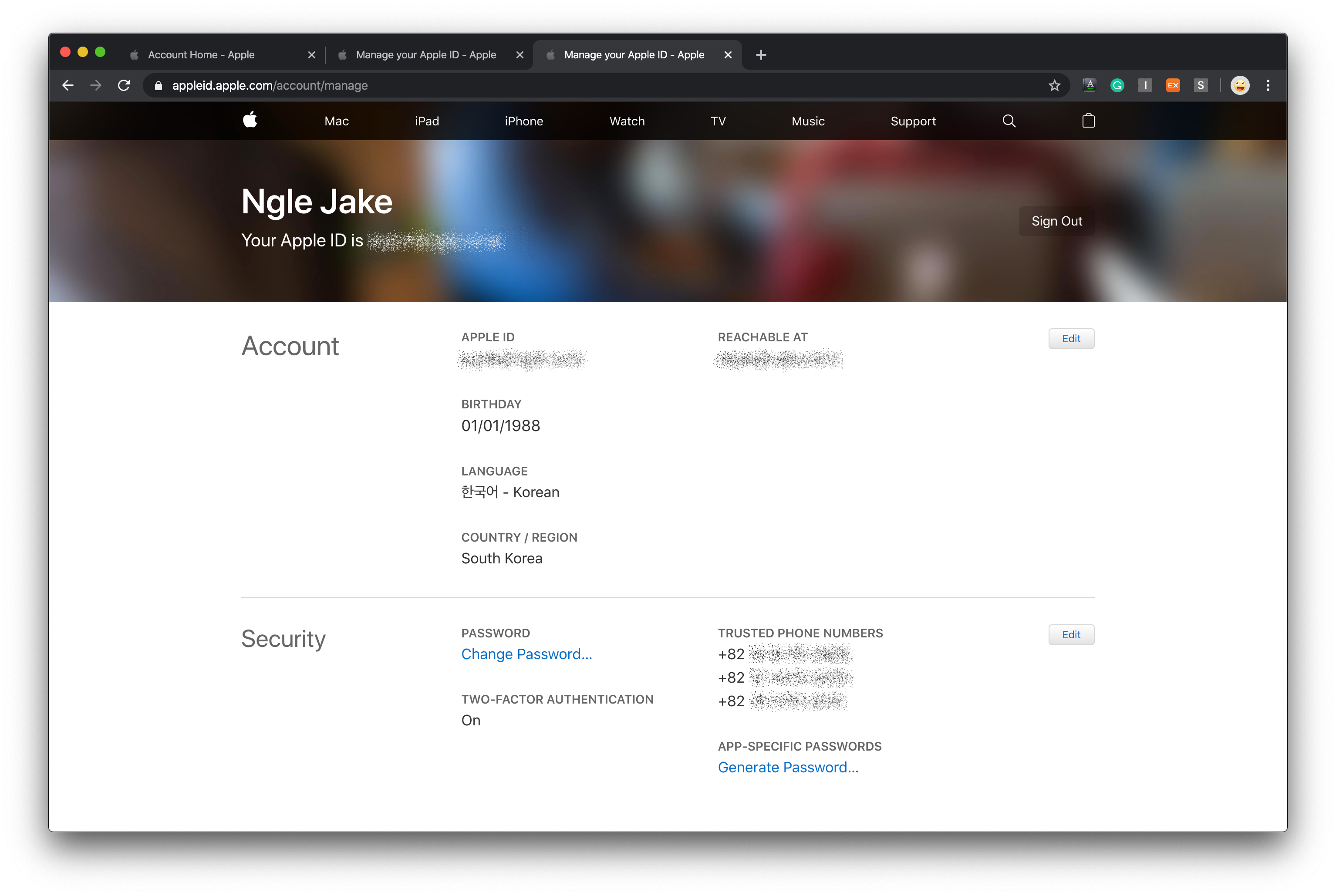Viewport: 1336px width, 896px height.
Task: Go back with the back arrow
Action: pos(68,86)
